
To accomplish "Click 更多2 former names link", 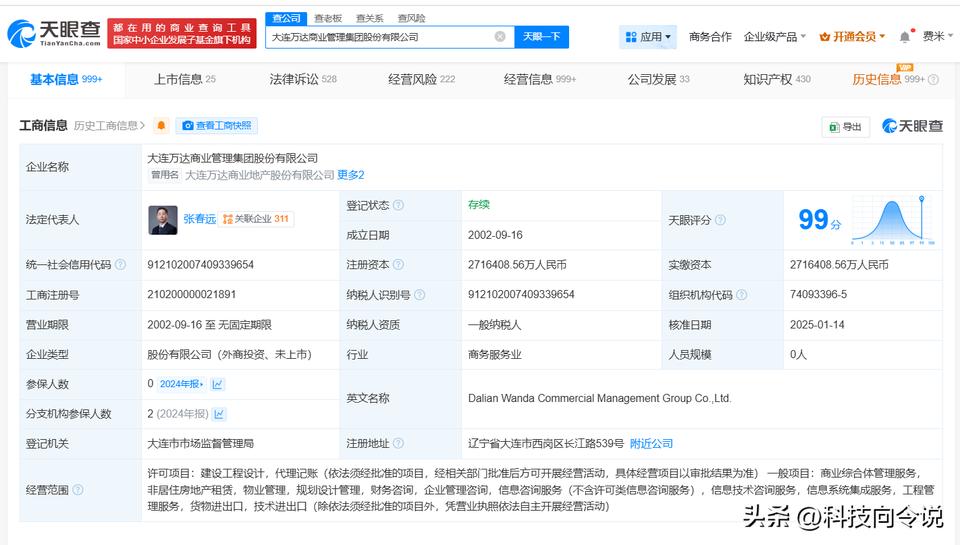I will 351,175.
